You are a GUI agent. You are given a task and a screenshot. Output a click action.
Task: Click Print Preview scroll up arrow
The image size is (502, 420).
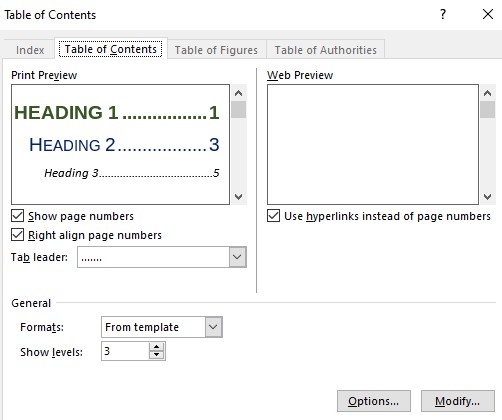tap(238, 93)
